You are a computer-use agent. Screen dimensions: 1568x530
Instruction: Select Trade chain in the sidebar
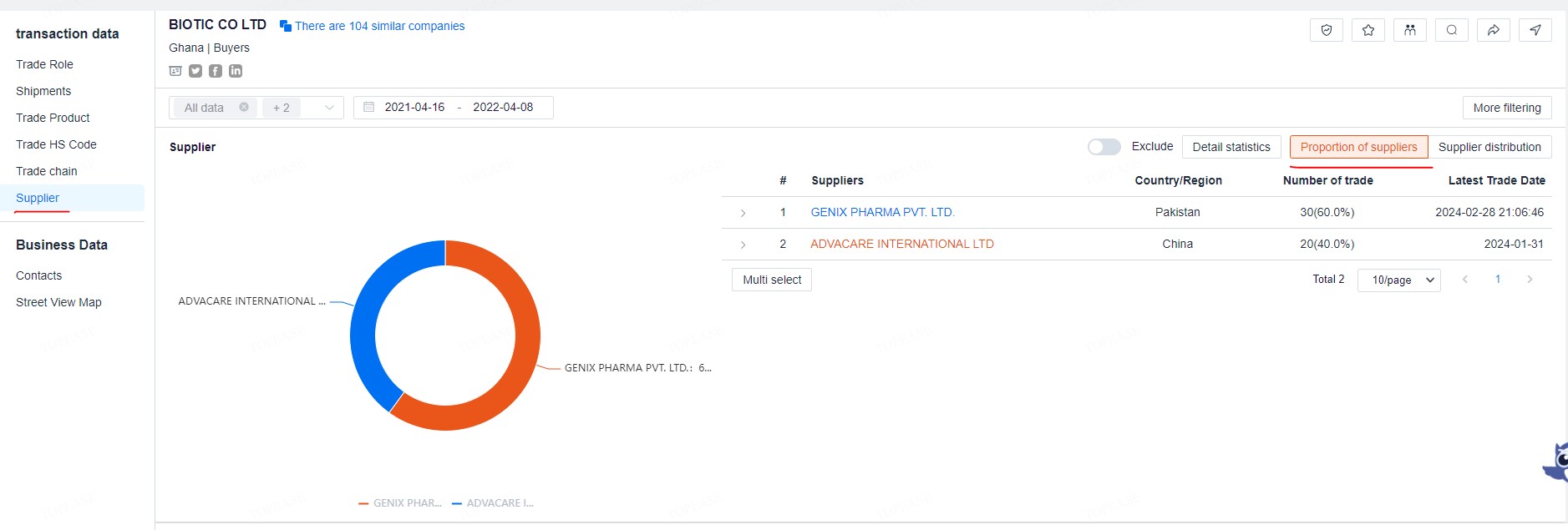pos(47,171)
